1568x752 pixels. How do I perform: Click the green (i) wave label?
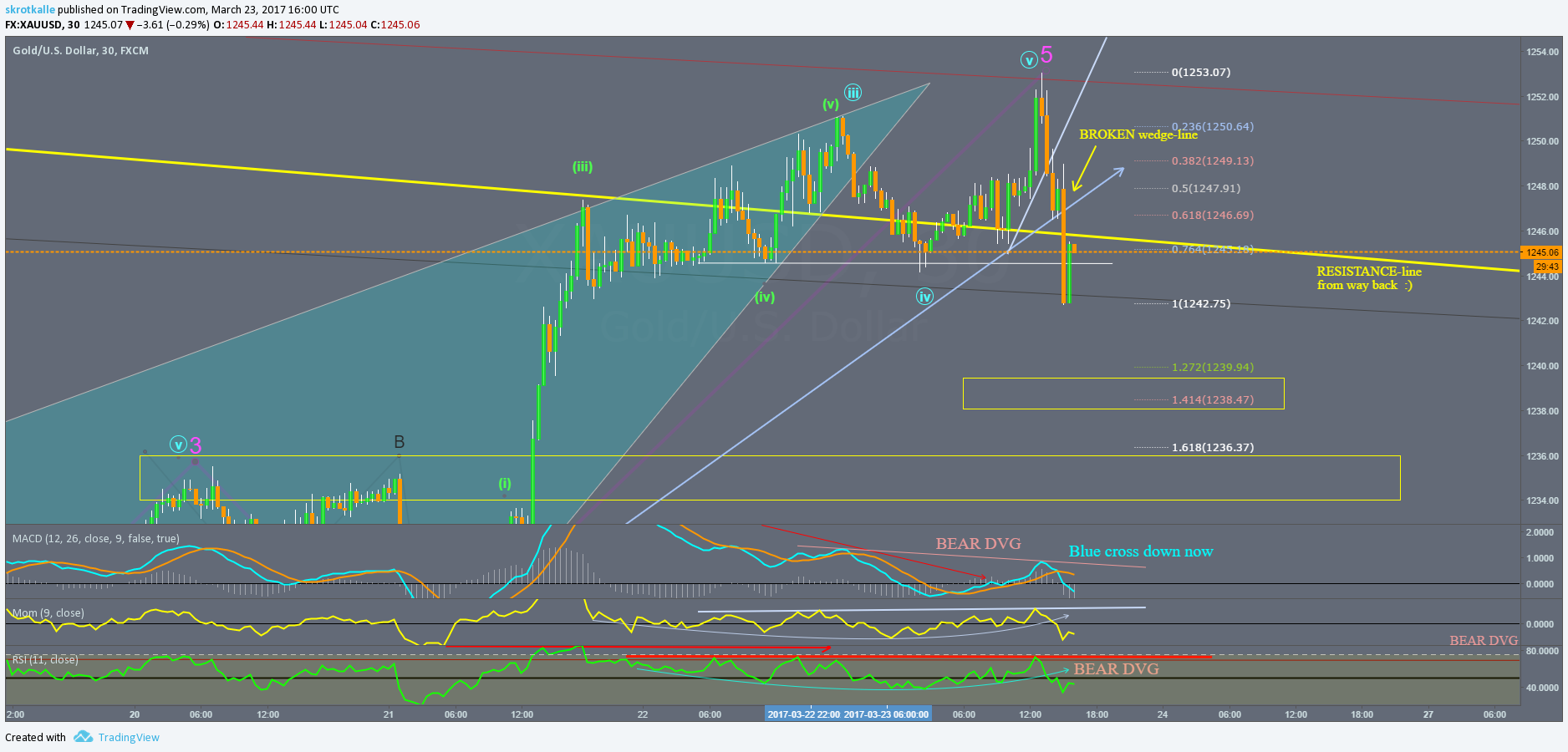tap(505, 484)
